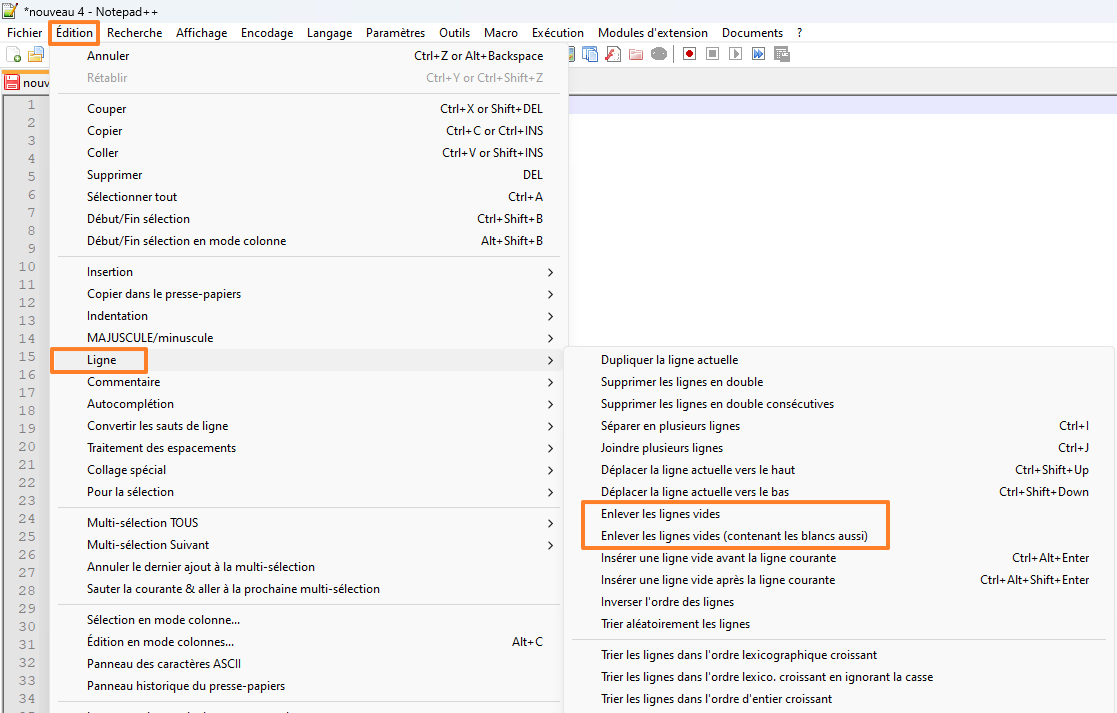Open the Langage menu
The height and width of the screenshot is (713, 1117).
coord(329,32)
